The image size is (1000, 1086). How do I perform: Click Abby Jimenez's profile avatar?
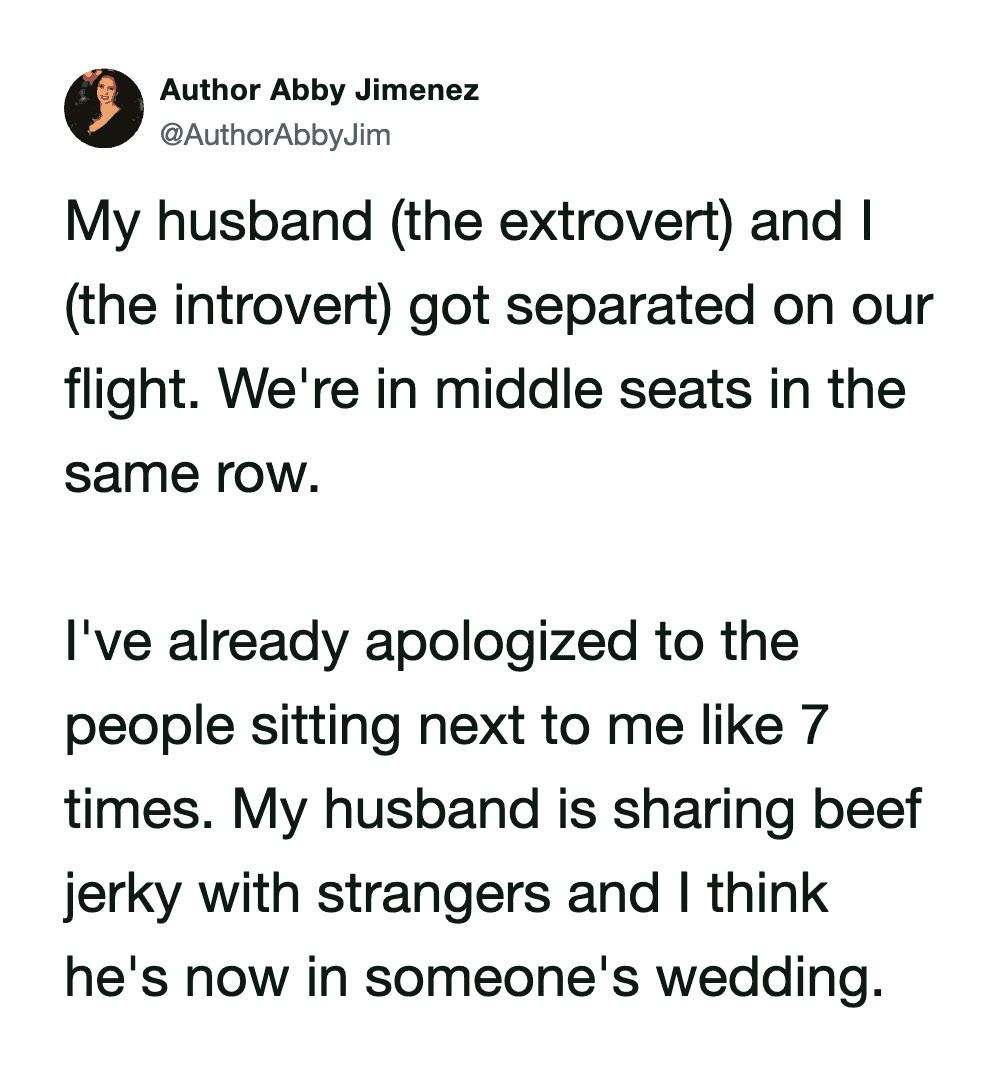(x=103, y=108)
